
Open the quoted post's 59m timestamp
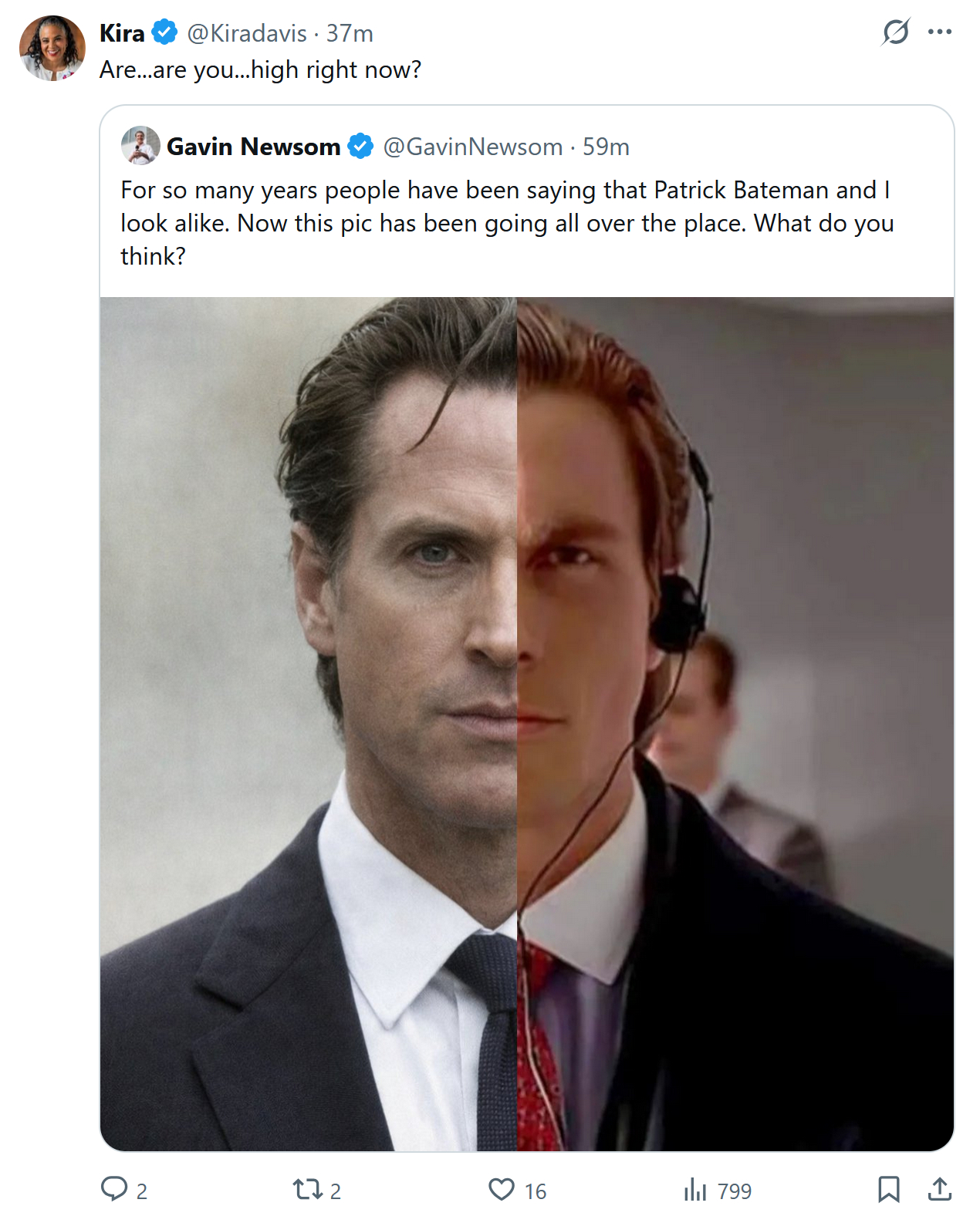pos(606,147)
